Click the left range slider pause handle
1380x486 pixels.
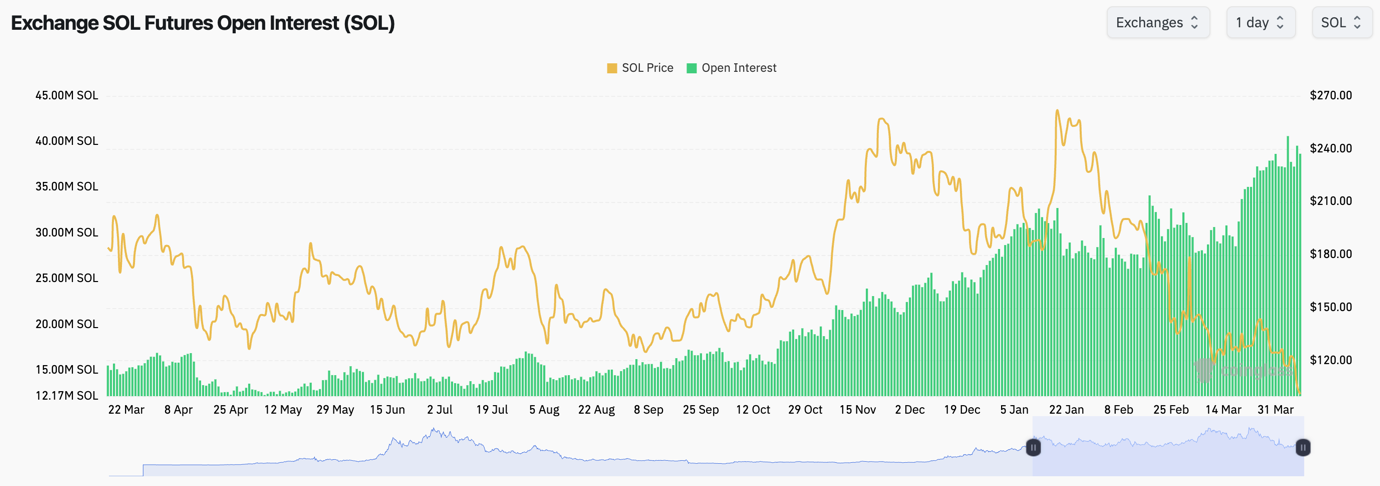[x=1034, y=448]
